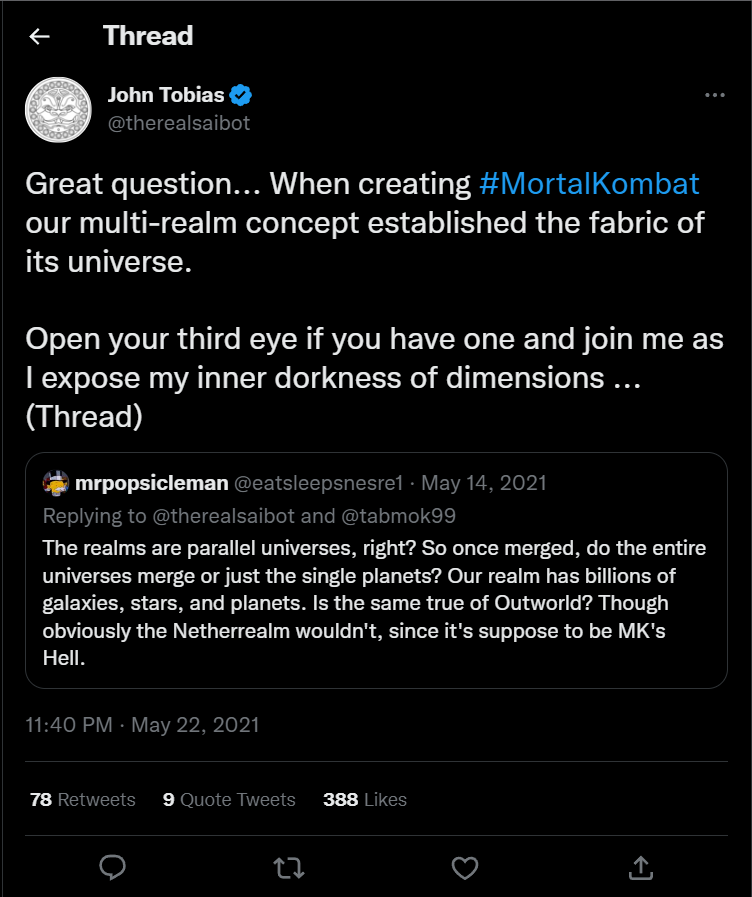Click the Thread header title
The image size is (752, 897).
pos(148,37)
